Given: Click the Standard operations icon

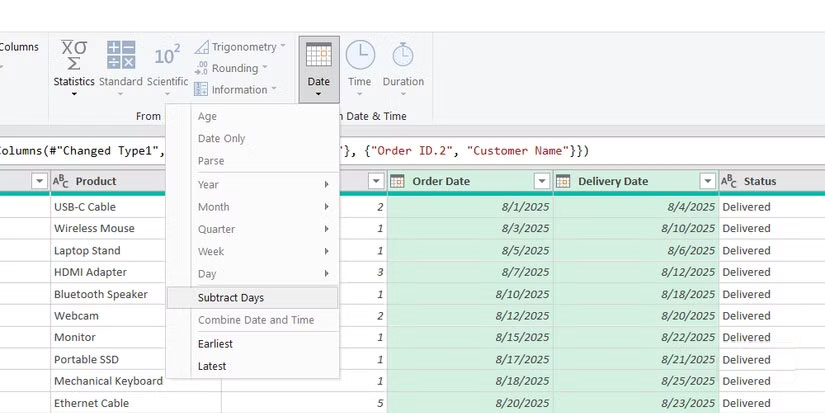Looking at the screenshot, I should (x=121, y=56).
